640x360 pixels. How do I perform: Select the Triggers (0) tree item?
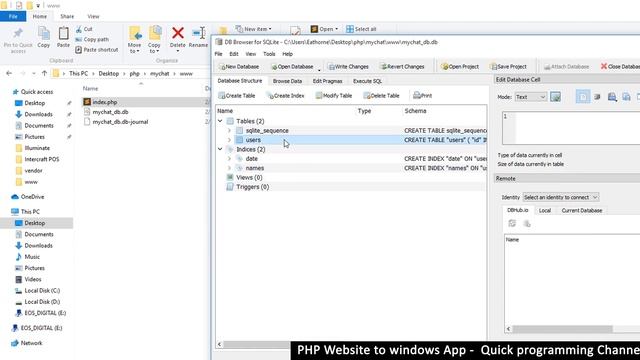pyautogui.click(x=252, y=187)
